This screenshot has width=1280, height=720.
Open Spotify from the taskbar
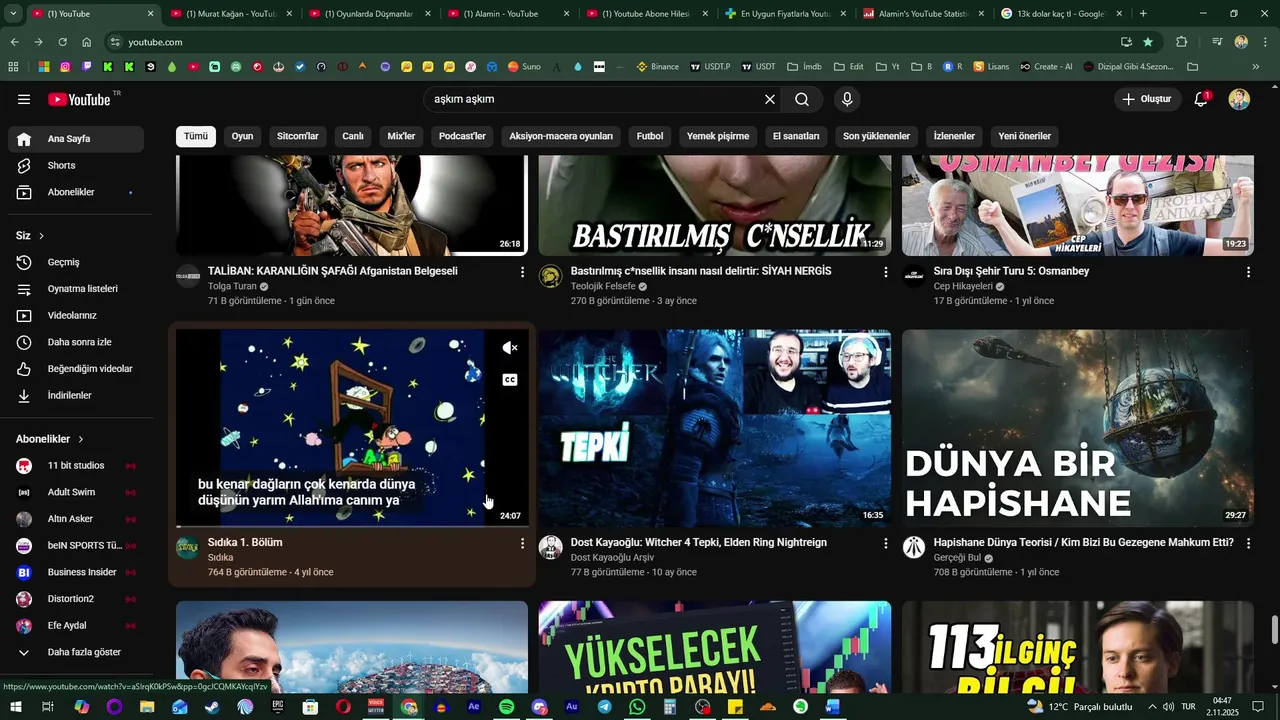pos(507,707)
